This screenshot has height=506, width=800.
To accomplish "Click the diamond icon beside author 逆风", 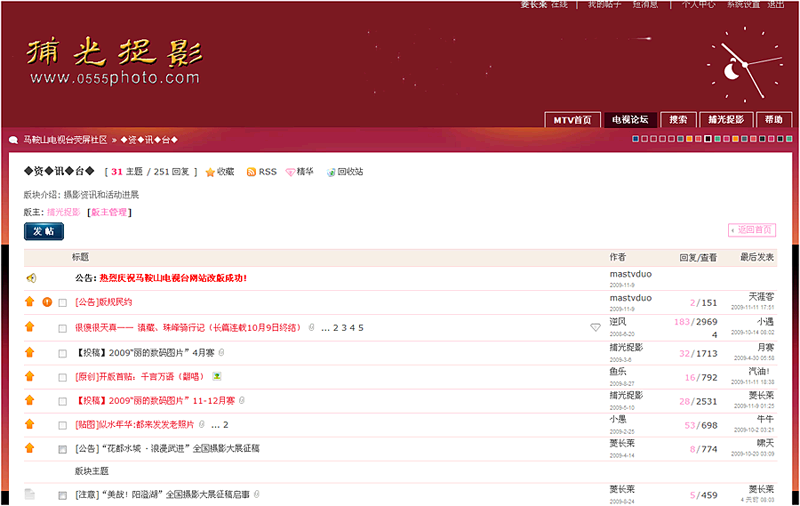I will (x=595, y=327).
